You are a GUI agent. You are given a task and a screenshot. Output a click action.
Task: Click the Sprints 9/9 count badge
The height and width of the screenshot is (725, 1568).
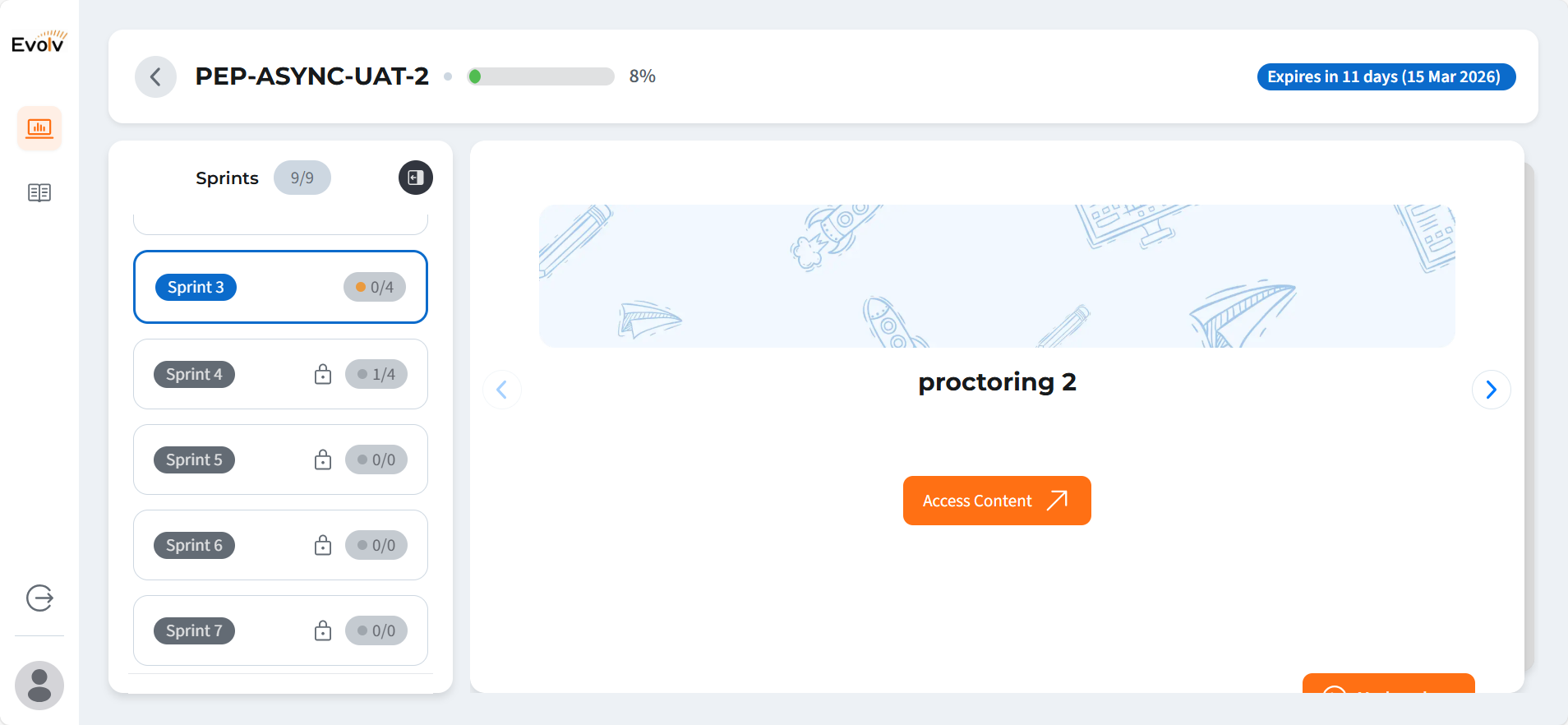(302, 178)
